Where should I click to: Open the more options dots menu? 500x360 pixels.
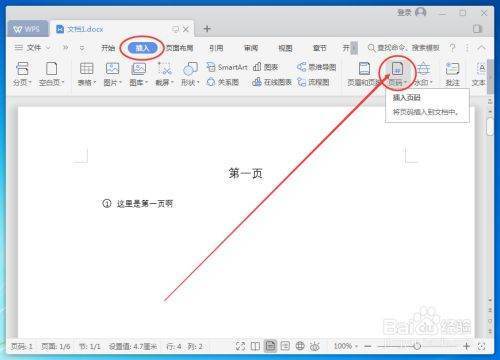pyautogui.click(x=467, y=48)
